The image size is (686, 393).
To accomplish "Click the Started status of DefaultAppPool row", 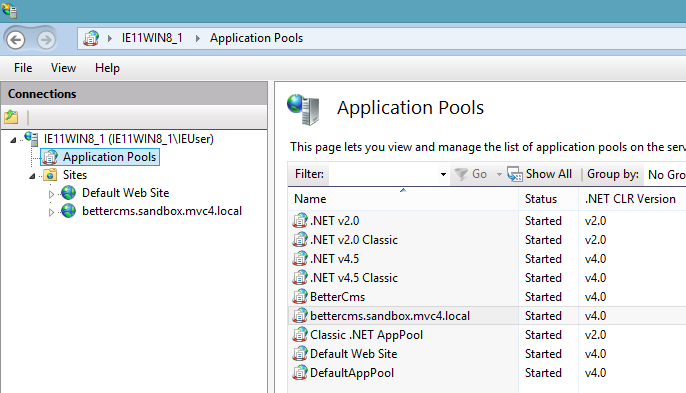I will coord(543,373).
